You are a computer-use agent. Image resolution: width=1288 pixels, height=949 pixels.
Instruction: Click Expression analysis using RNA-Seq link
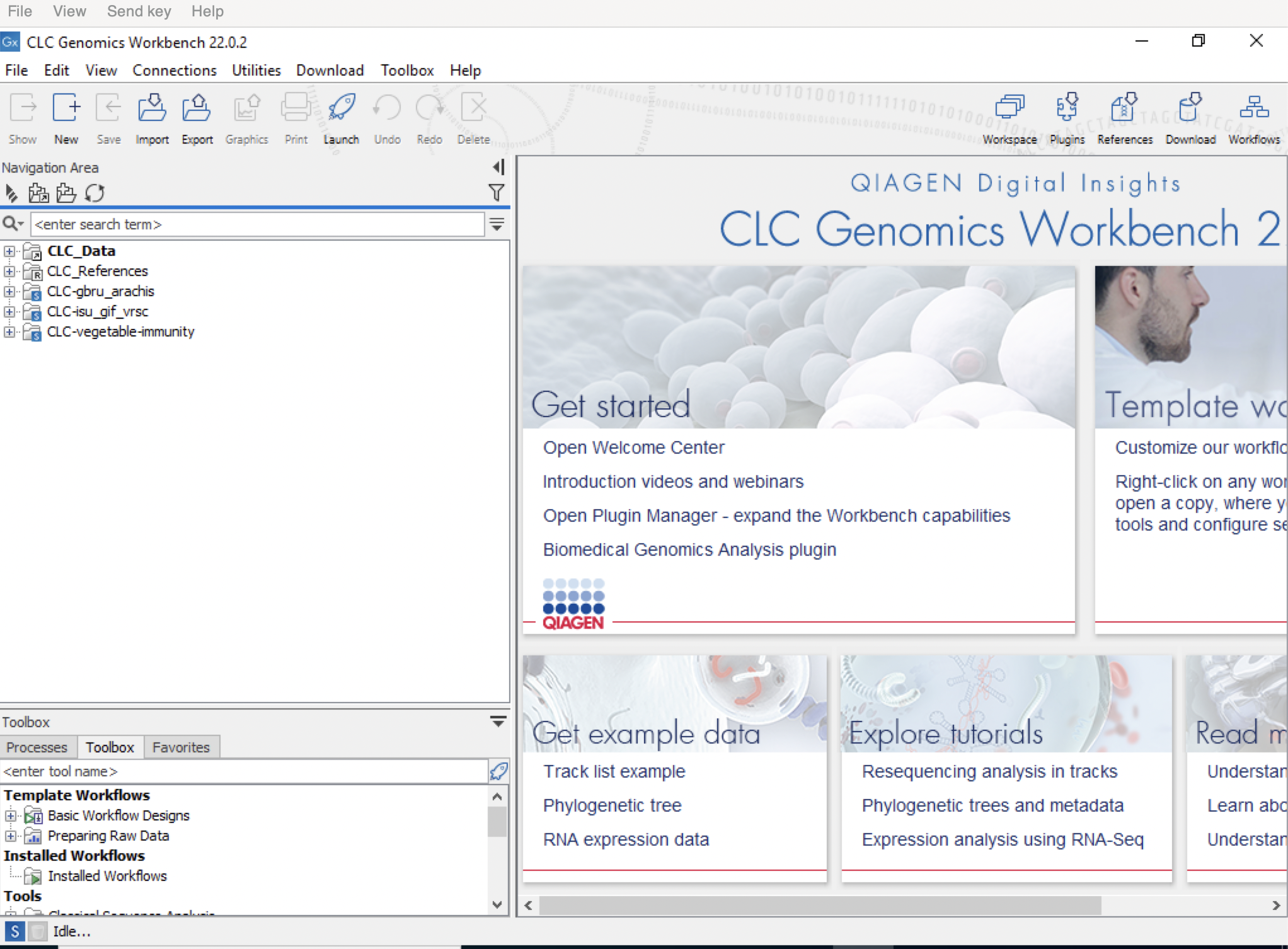click(1003, 839)
